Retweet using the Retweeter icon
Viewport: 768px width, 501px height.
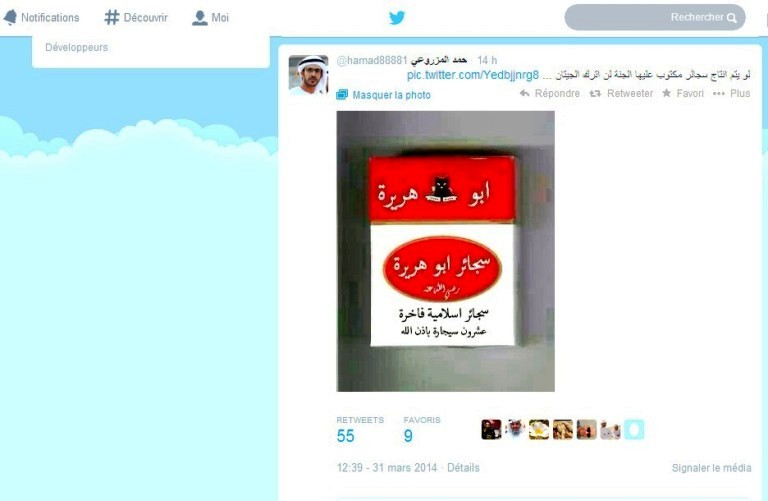(x=595, y=93)
